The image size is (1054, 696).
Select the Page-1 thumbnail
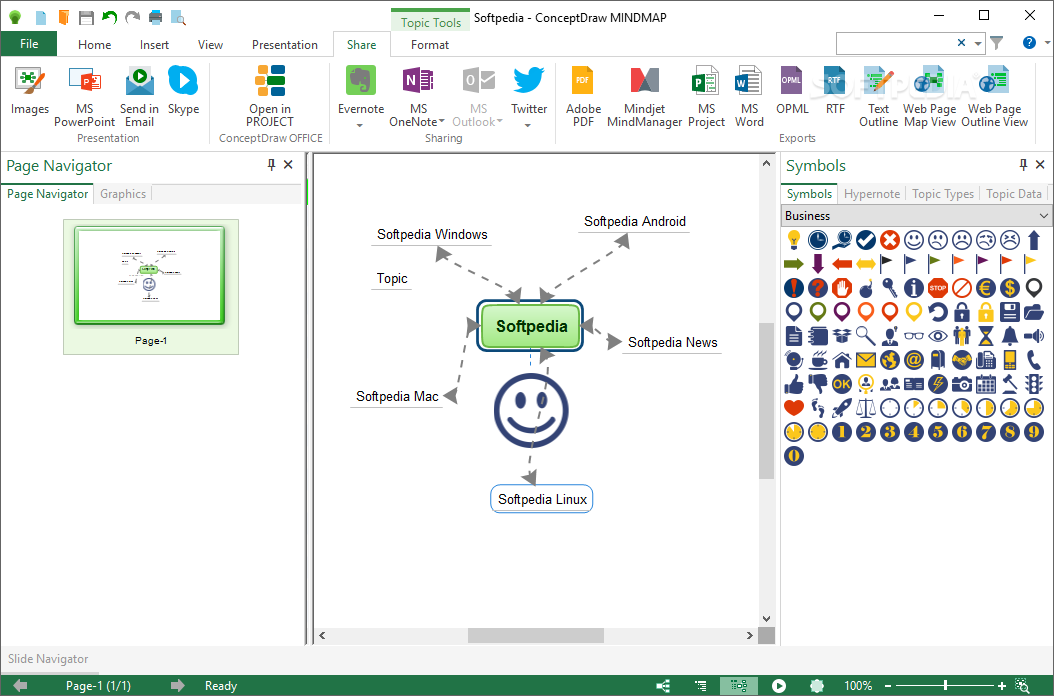click(150, 286)
